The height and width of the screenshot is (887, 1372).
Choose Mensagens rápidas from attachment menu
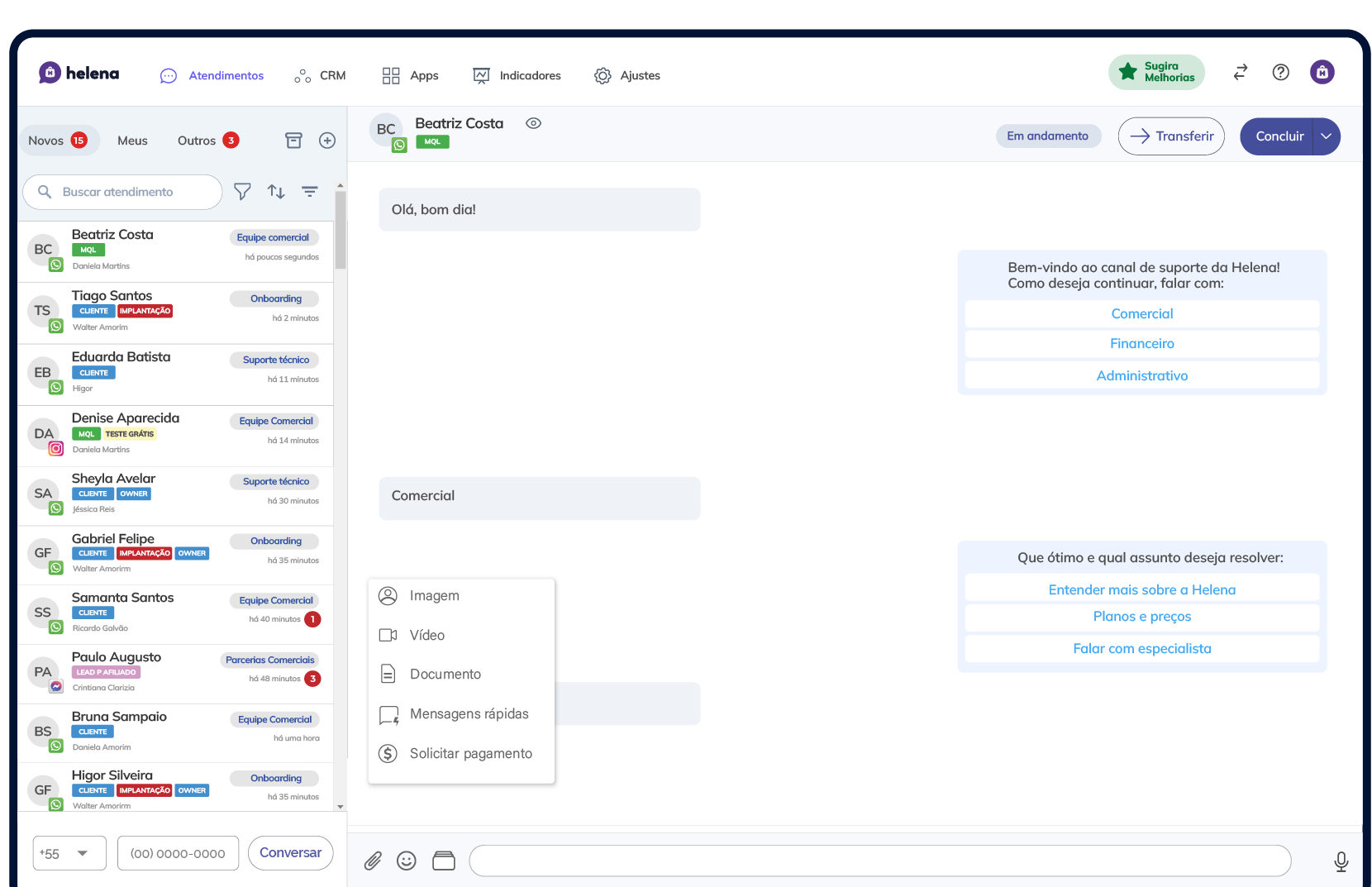(461, 714)
